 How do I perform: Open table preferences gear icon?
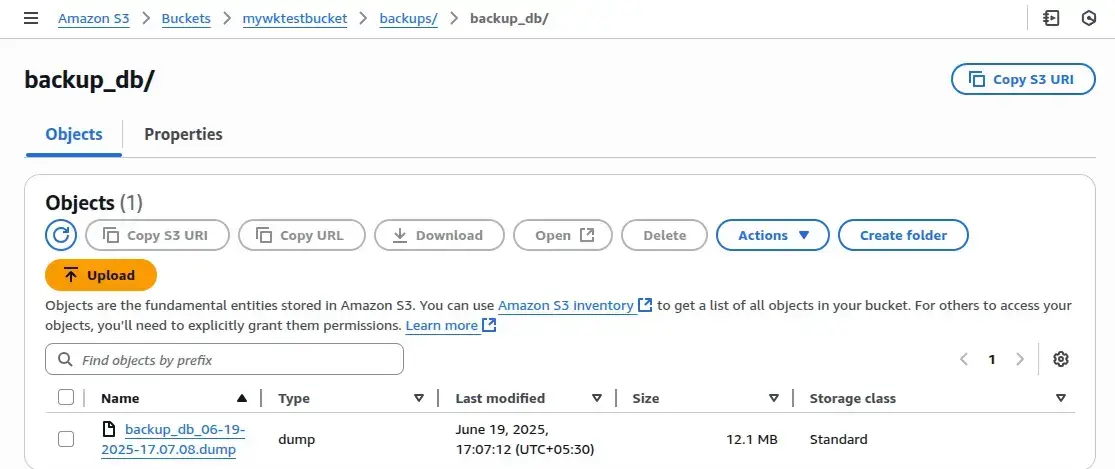[1061, 360]
